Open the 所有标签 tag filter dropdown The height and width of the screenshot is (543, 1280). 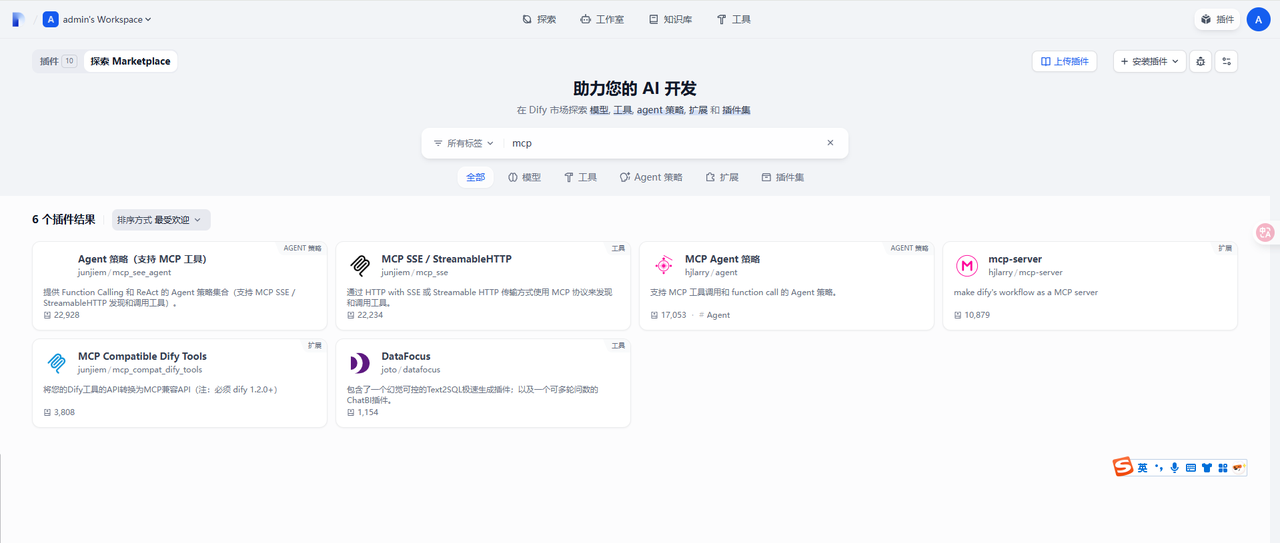(463, 143)
